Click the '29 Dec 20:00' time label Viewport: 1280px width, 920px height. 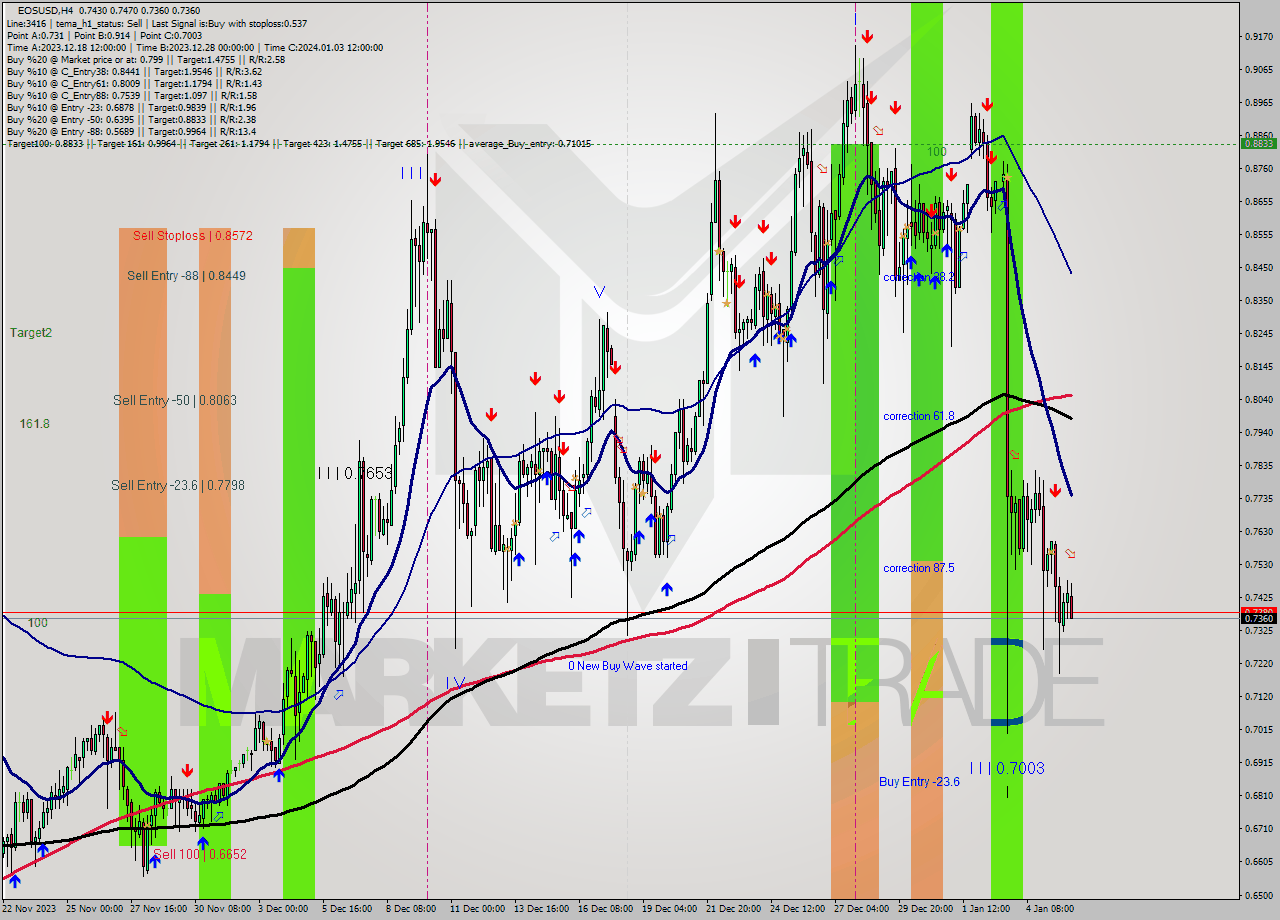point(926,909)
